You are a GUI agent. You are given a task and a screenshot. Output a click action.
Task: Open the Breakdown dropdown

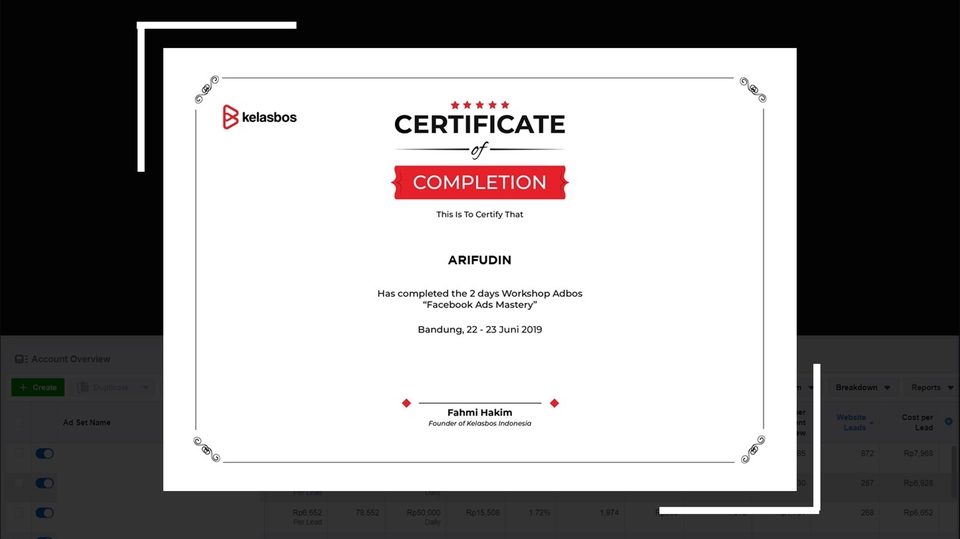tap(863, 387)
